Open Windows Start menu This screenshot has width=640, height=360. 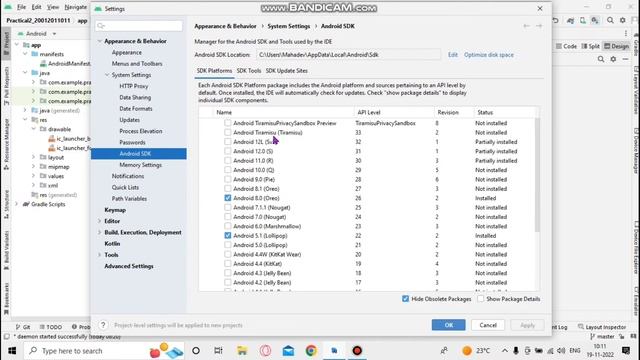(x=12, y=351)
